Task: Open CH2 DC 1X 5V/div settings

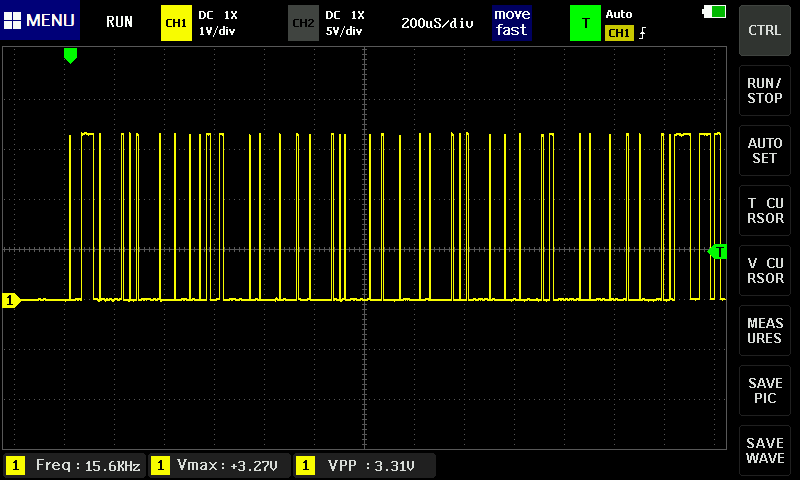Action: point(345,23)
